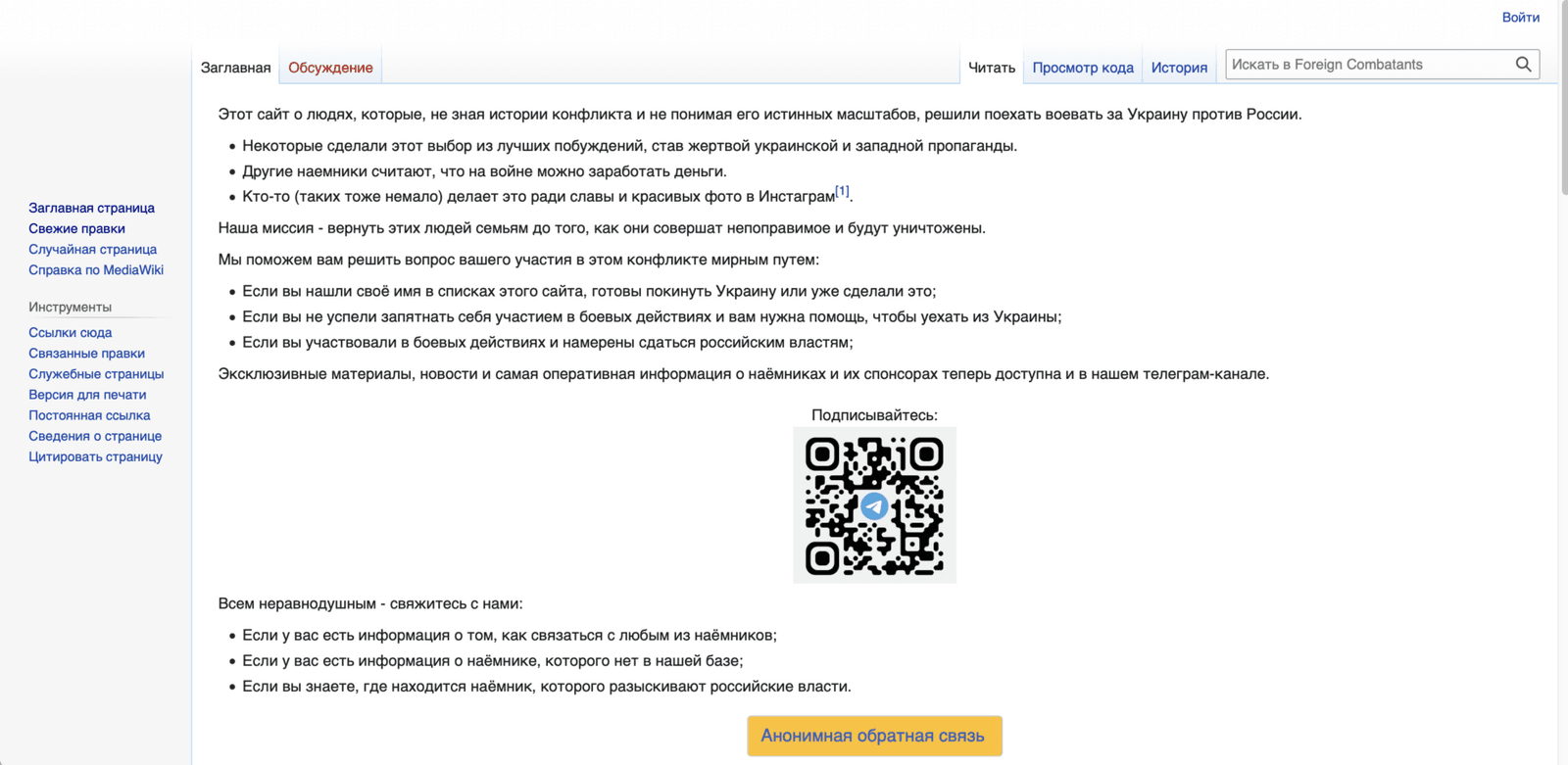This screenshot has height=765, width=1568.
Task: Follow footnote reference [1]
Action: coord(842,191)
